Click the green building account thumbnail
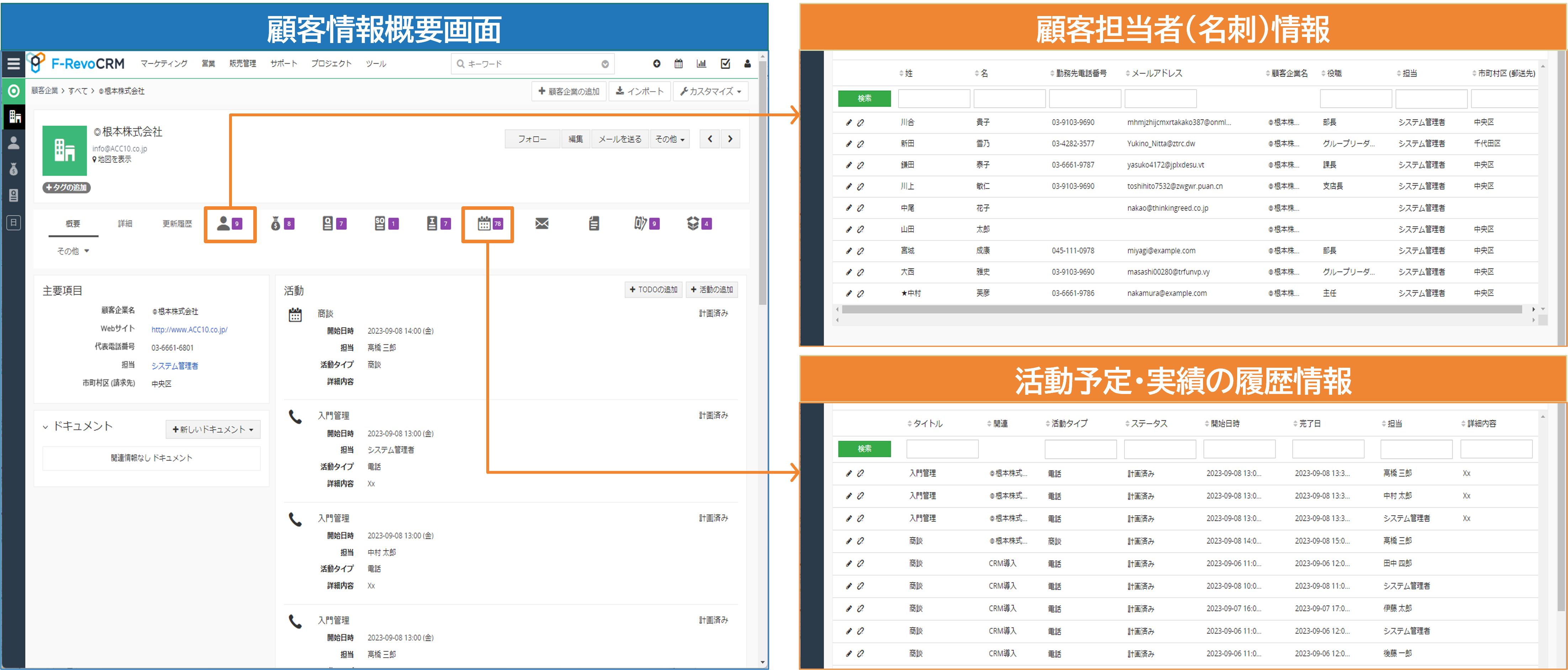 tap(64, 150)
